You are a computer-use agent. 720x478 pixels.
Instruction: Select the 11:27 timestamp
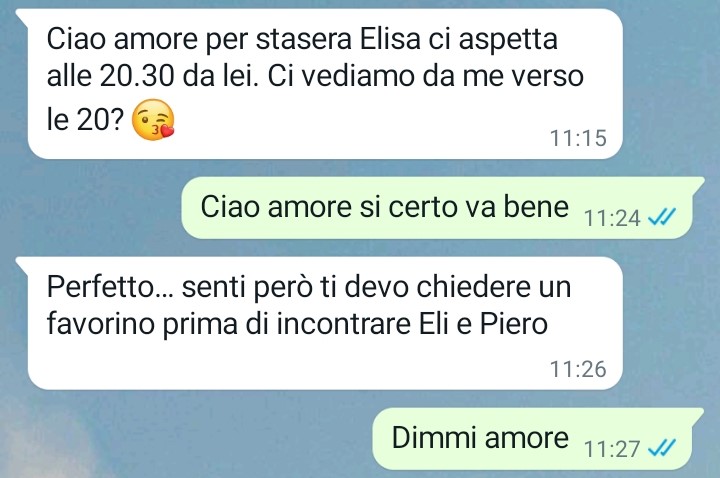click(x=612, y=449)
